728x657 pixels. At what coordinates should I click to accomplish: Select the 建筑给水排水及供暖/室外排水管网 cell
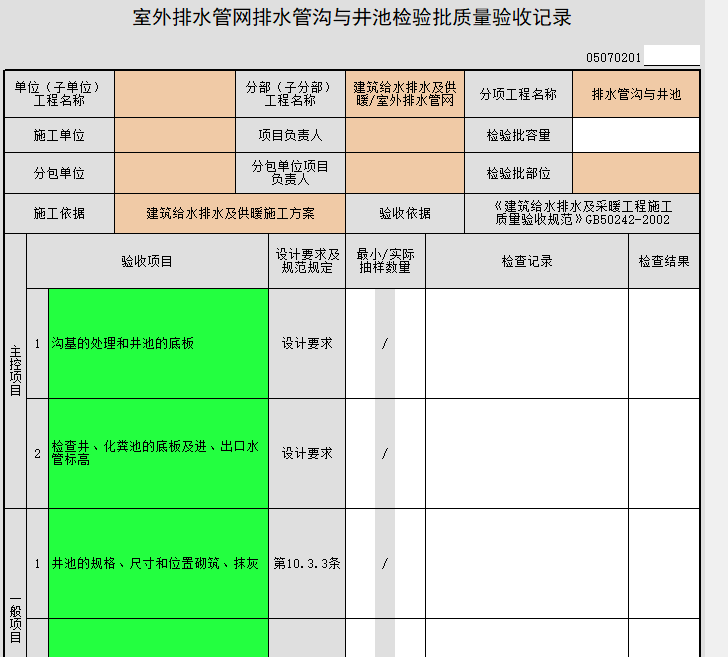coord(404,95)
